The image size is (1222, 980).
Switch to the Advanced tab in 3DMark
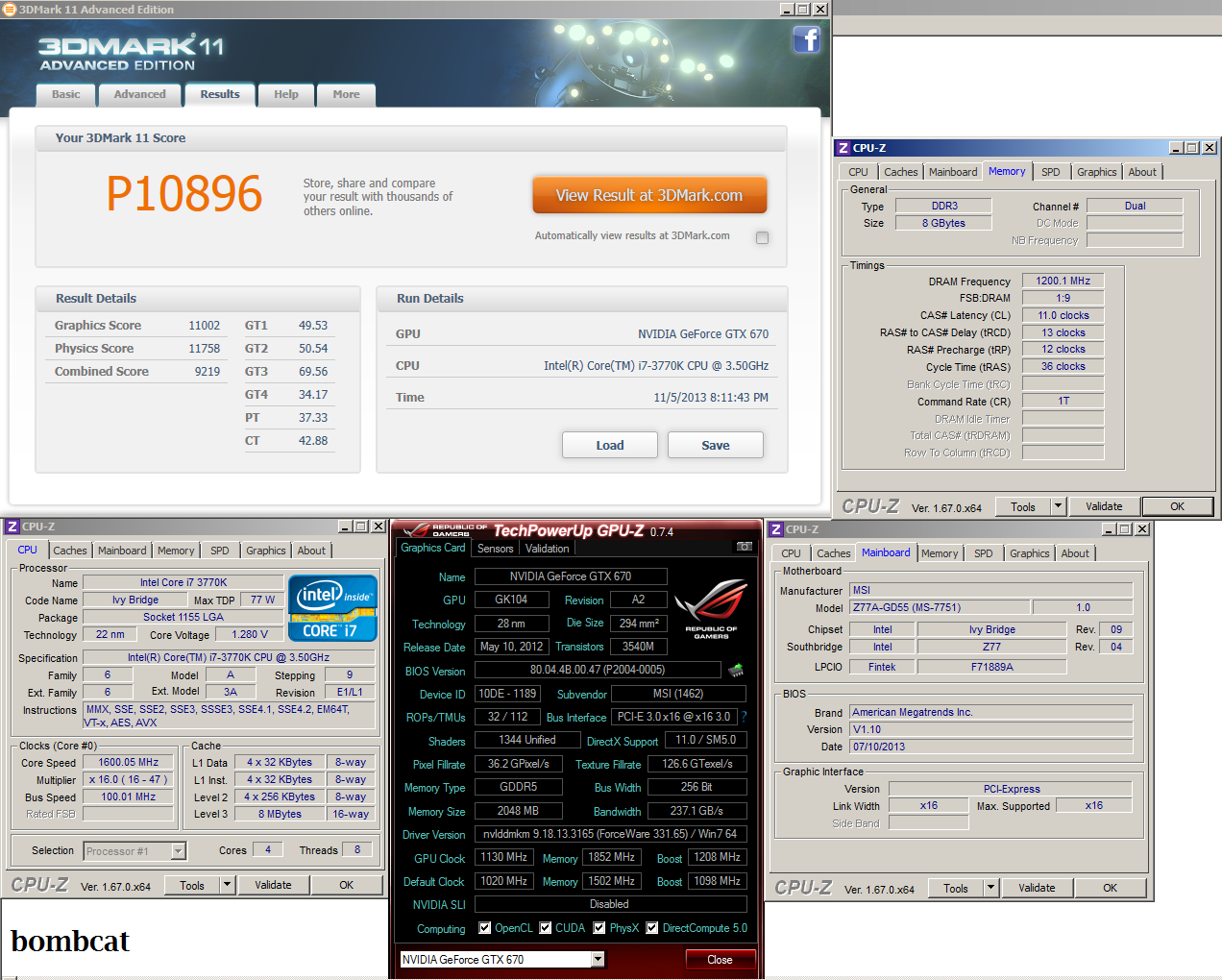[x=139, y=94]
